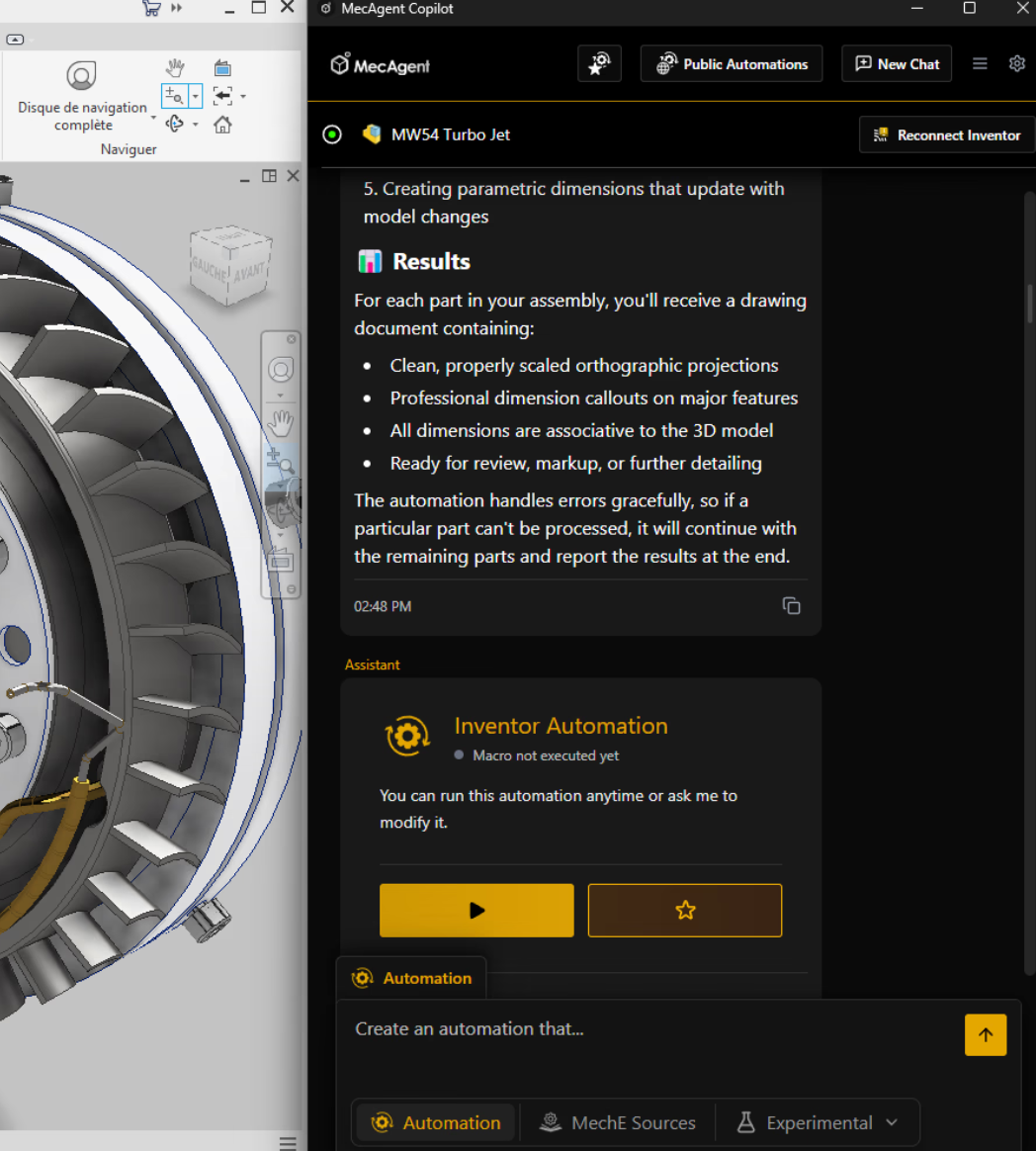Click the ViewCube AVANT face
The width and height of the screenshot is (1036, 1151).
[x=249, y=272]
